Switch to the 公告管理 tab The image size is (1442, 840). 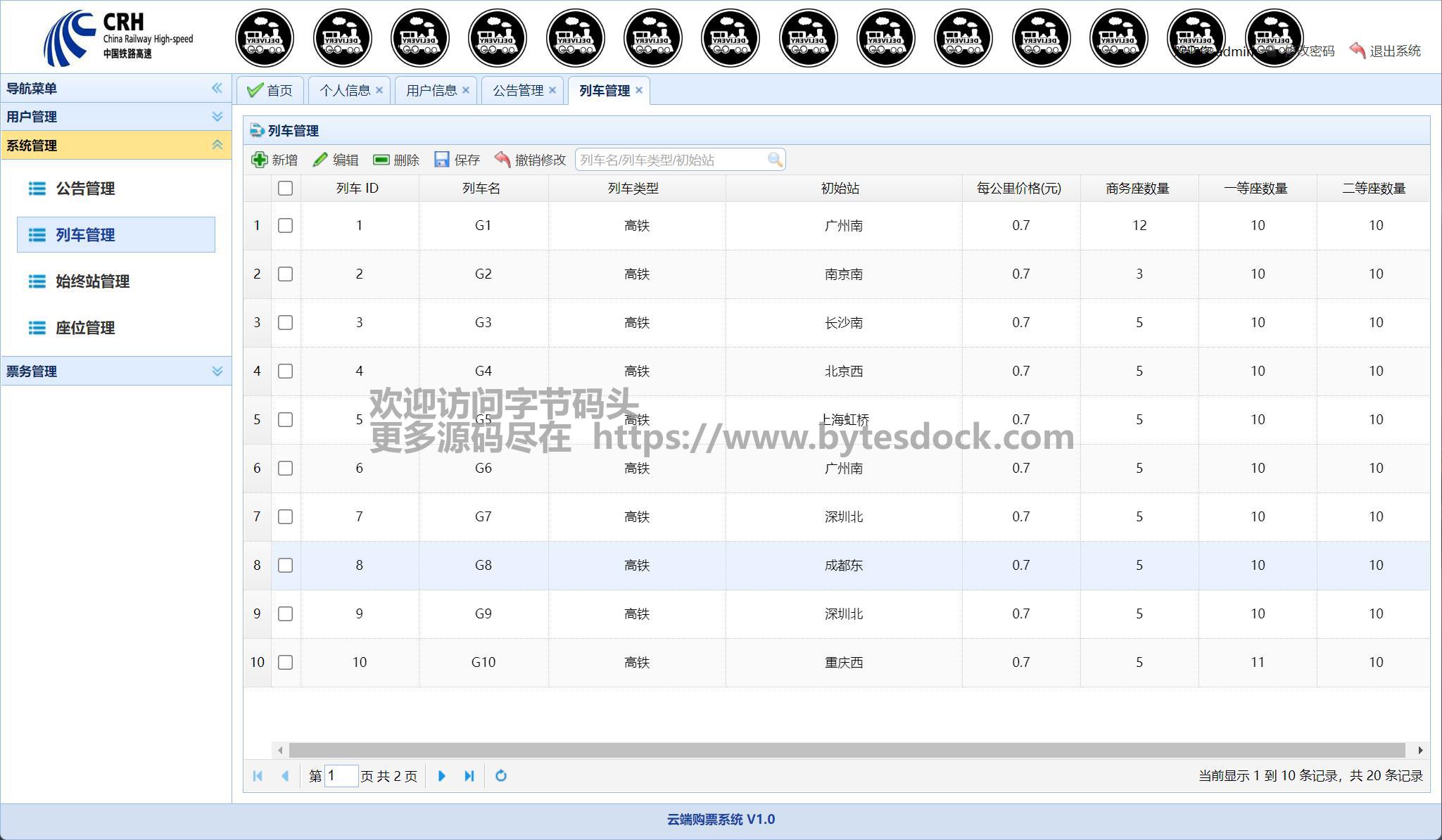coord(518,90)
